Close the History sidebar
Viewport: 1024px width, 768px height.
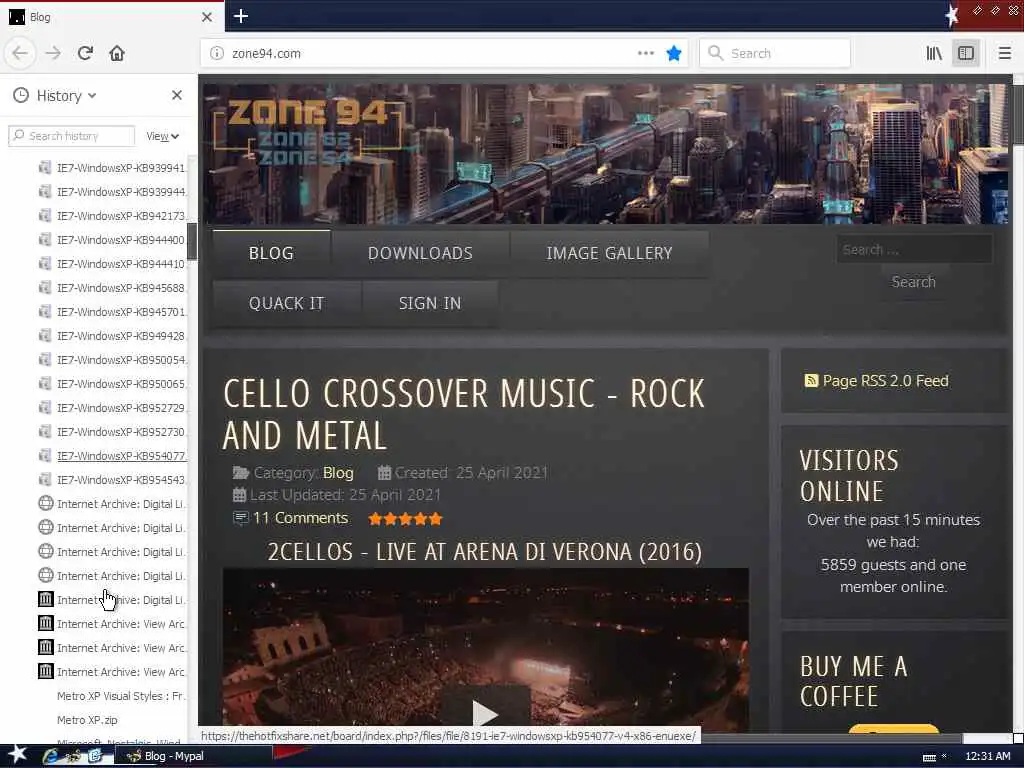tap(177, 95)
